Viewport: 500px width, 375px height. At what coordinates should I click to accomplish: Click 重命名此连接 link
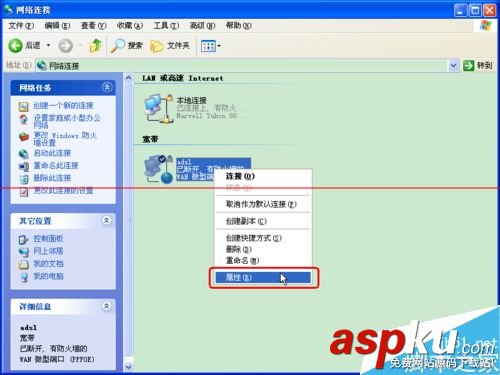[56, 165]
